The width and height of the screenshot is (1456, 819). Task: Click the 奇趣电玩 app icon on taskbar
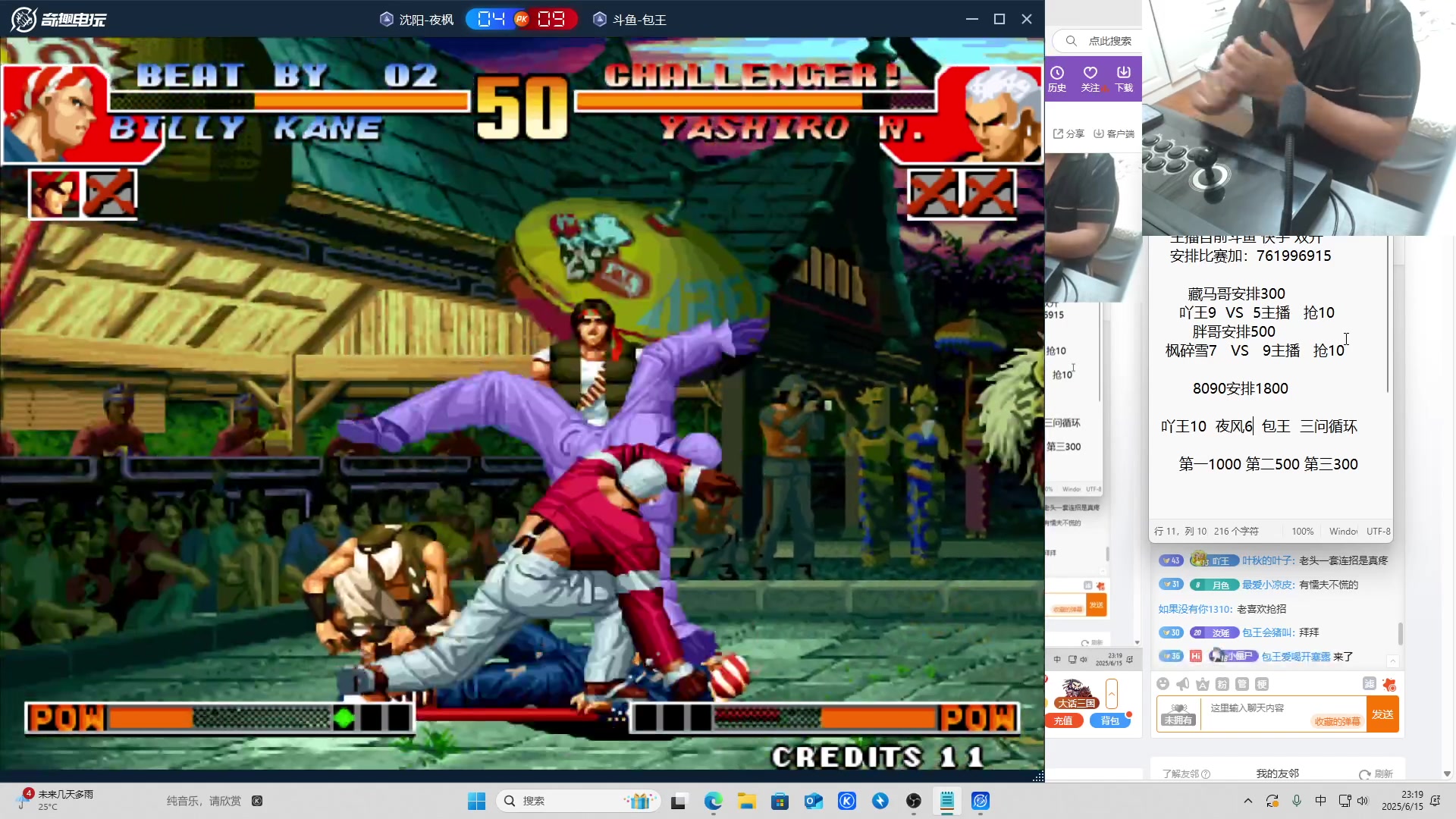click(x=981, y=801)
